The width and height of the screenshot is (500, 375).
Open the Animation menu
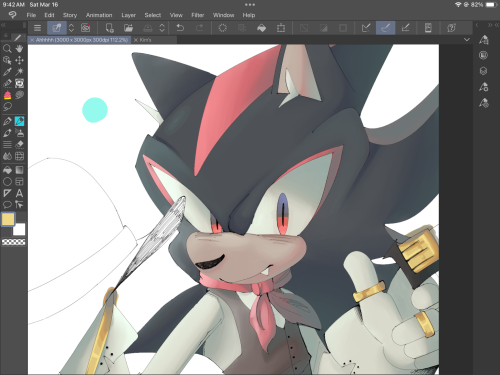(99, 15)
